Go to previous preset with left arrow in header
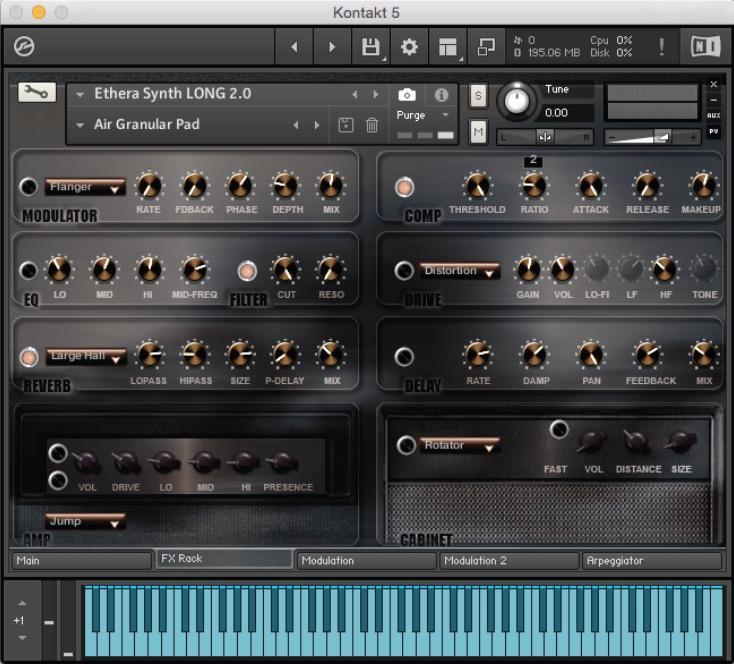The width and height of the screenshot is (734, 664). (294, 47)
